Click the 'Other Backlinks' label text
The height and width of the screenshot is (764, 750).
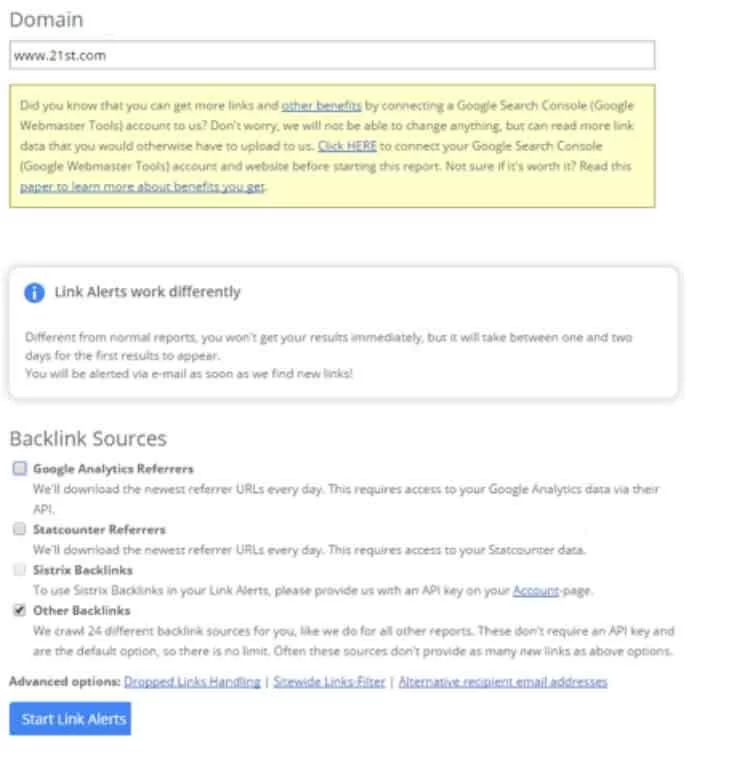[x=82, y=611]
